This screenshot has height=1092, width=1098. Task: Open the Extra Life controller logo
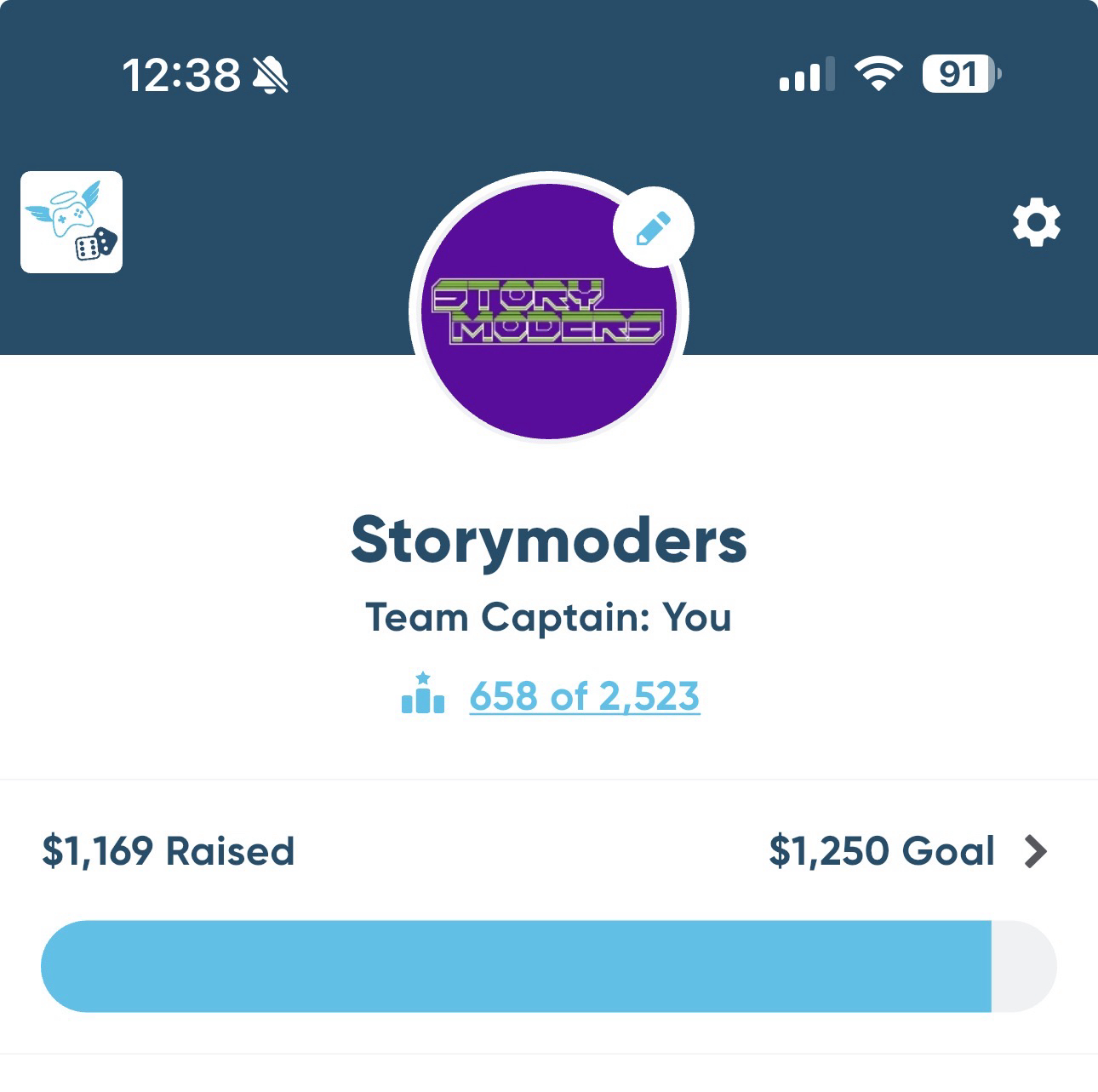71,222
